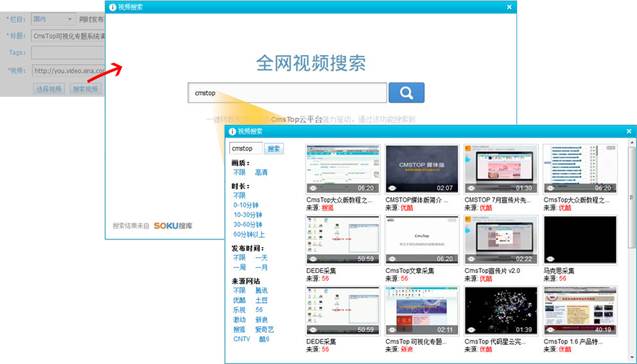Viewport: 637px width, 364px height.
Task: Click the 视频 URL input field
Action: 68,71
